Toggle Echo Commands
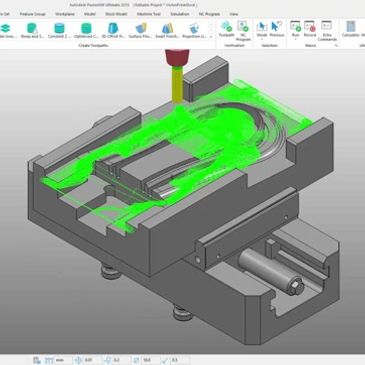Viewport: 365px width, 365px height. (327, 31)
